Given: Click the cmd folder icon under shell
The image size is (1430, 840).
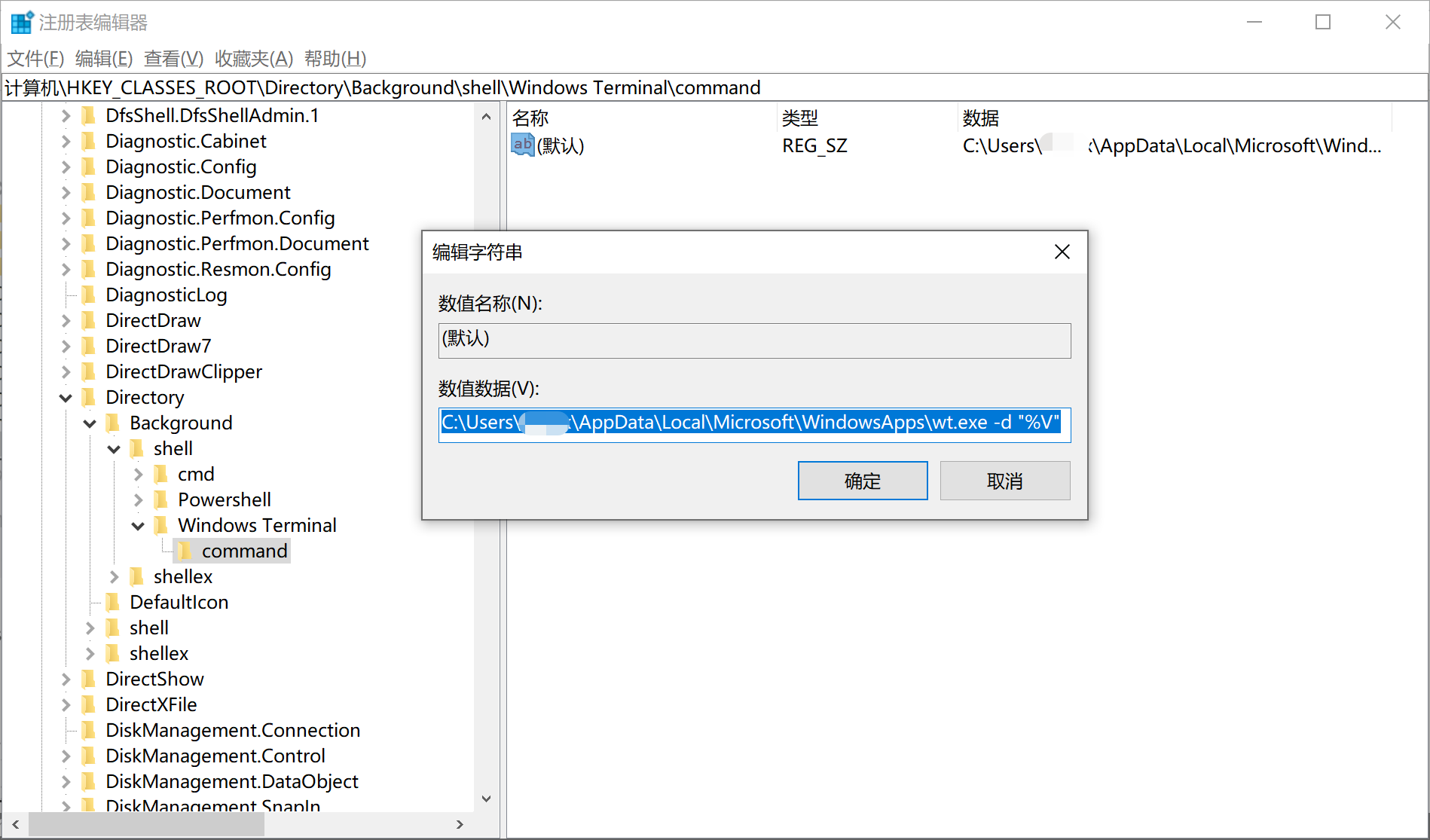Looking at the screenshot, I should click(x=161, y=474).
